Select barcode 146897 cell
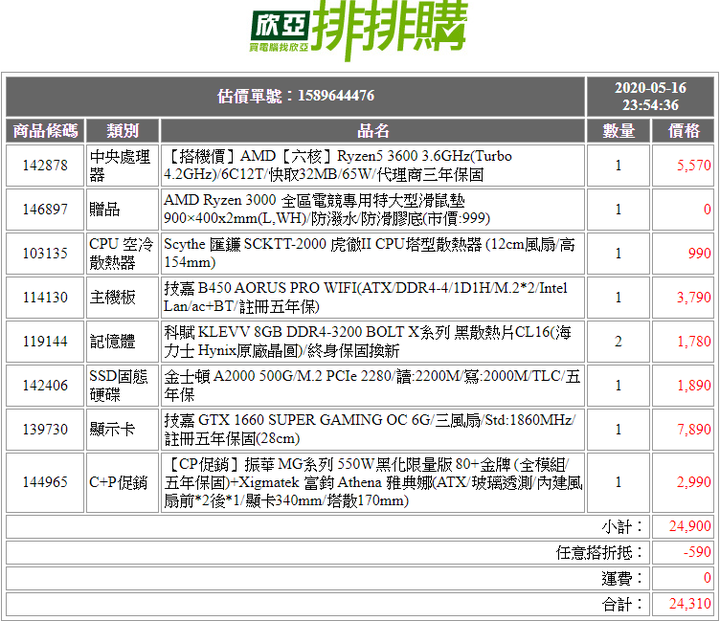This screenshot has width=720, height=621. [45, 209]
